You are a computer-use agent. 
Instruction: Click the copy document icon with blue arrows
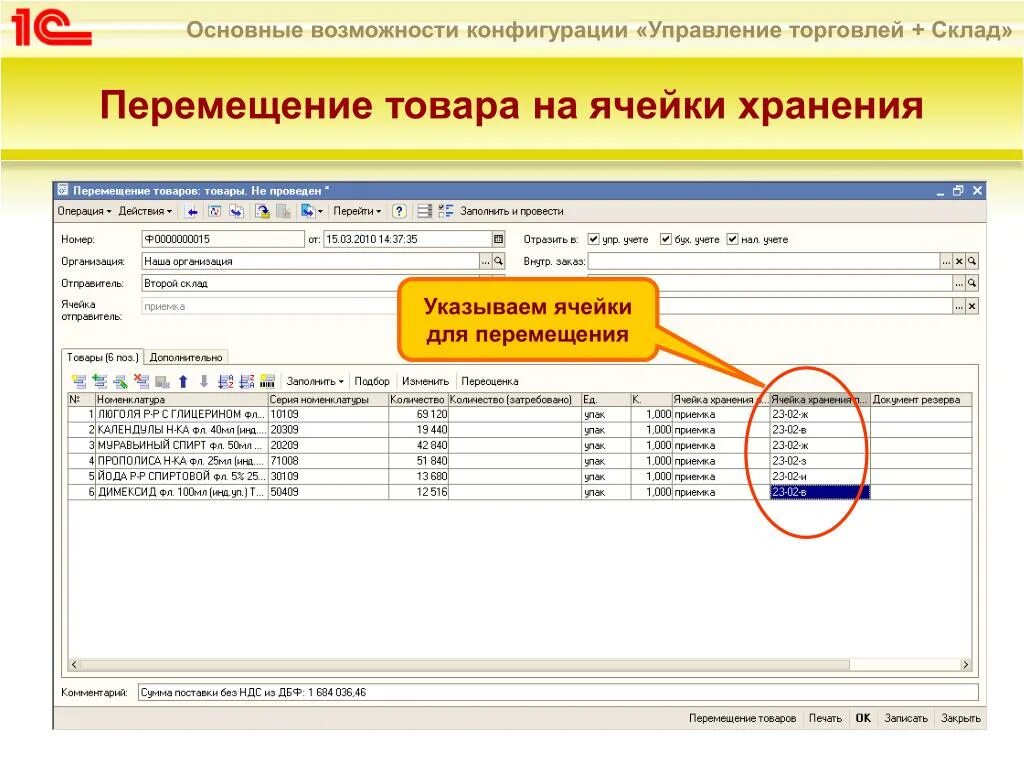(x=236, y=211)
